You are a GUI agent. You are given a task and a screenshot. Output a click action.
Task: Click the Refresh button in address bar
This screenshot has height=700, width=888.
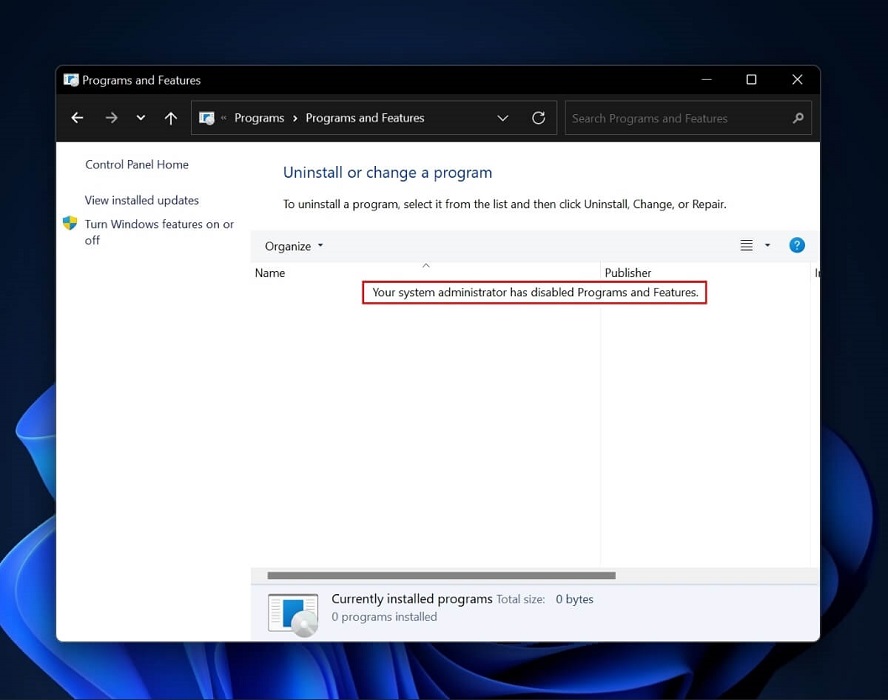538,118
